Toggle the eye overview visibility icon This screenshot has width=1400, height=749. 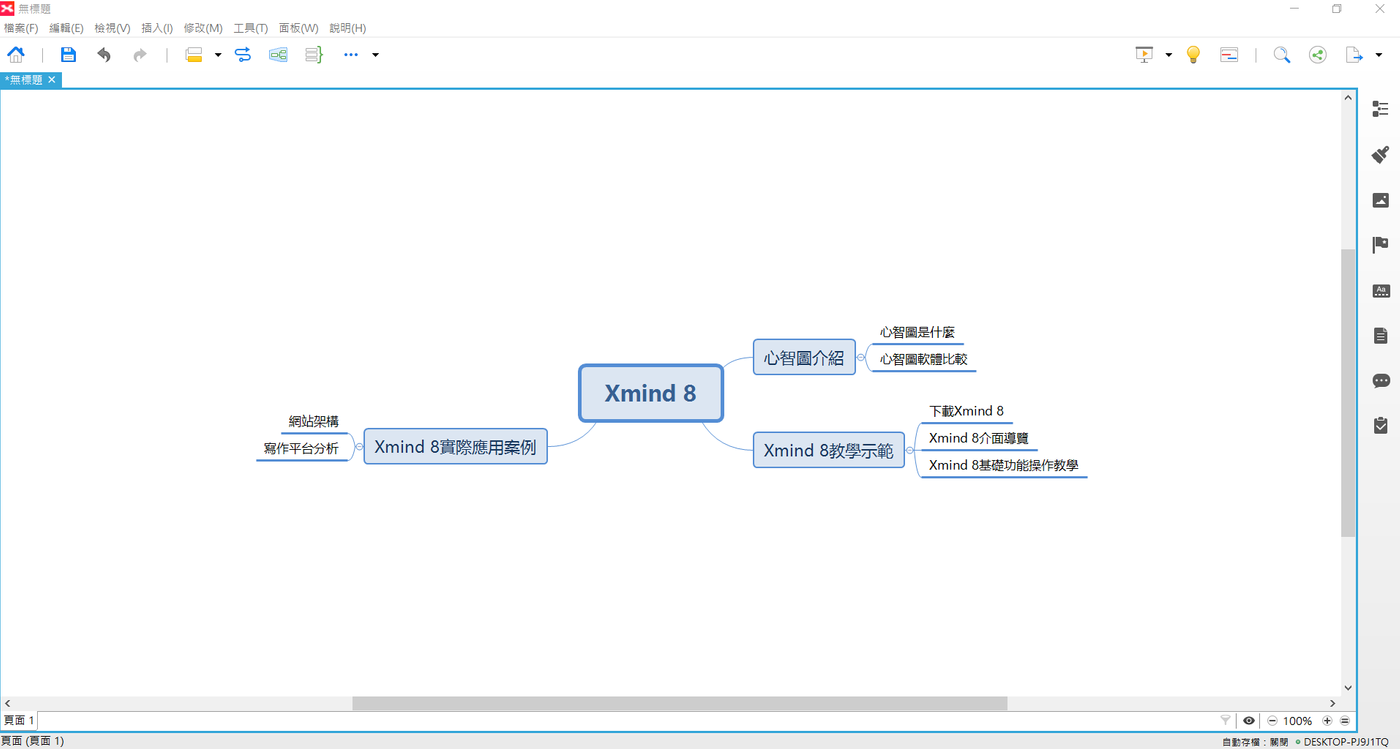[1249, 720]
